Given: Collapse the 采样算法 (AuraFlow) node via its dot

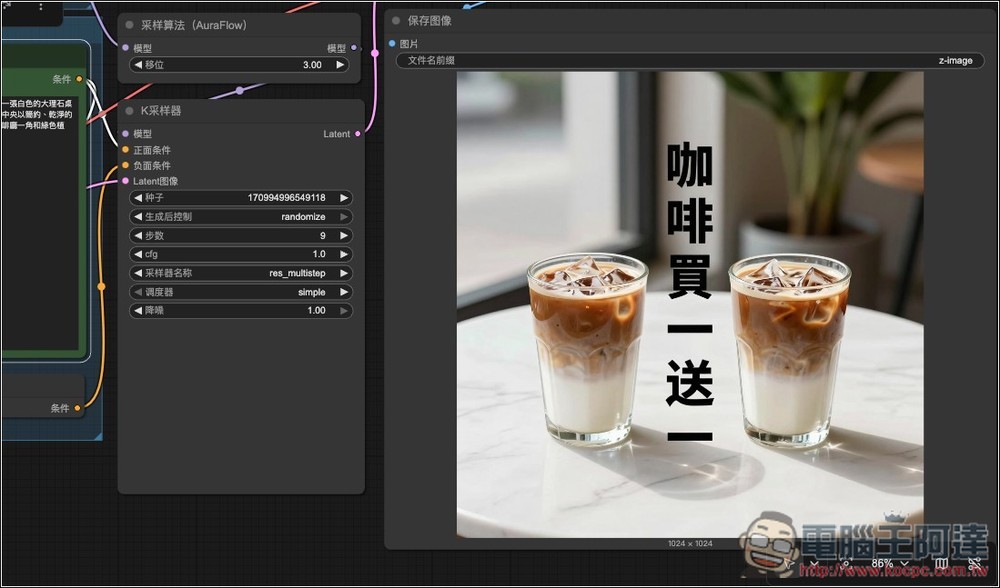Looking at the screenshot, I should tap(130, 25).
